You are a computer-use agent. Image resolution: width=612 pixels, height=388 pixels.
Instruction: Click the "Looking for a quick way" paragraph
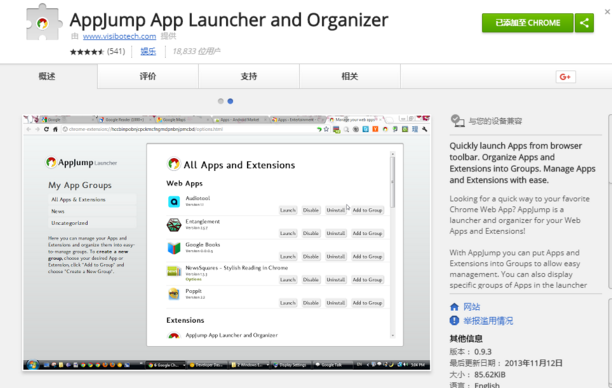point(519,215)
